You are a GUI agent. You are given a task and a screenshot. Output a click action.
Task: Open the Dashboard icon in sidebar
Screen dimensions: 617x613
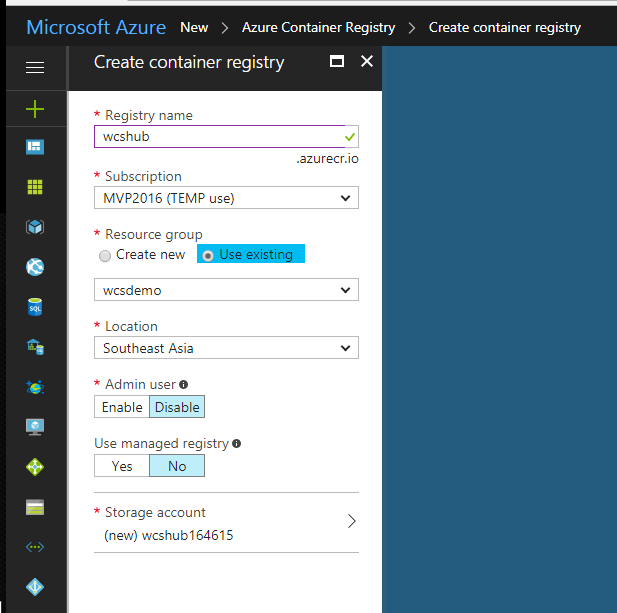[x=35, y=147]
